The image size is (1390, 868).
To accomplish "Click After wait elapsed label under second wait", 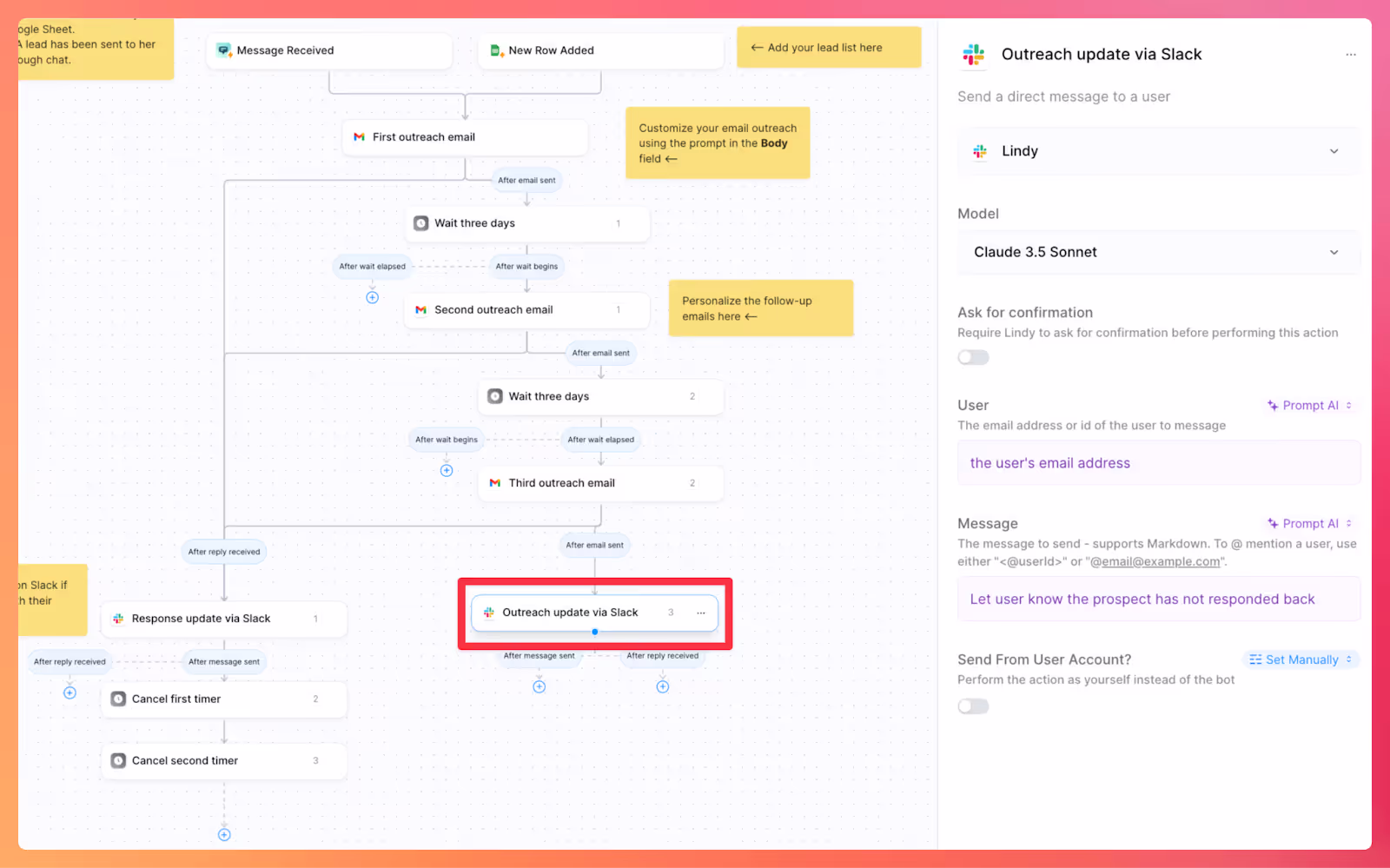I will [601, 440].
